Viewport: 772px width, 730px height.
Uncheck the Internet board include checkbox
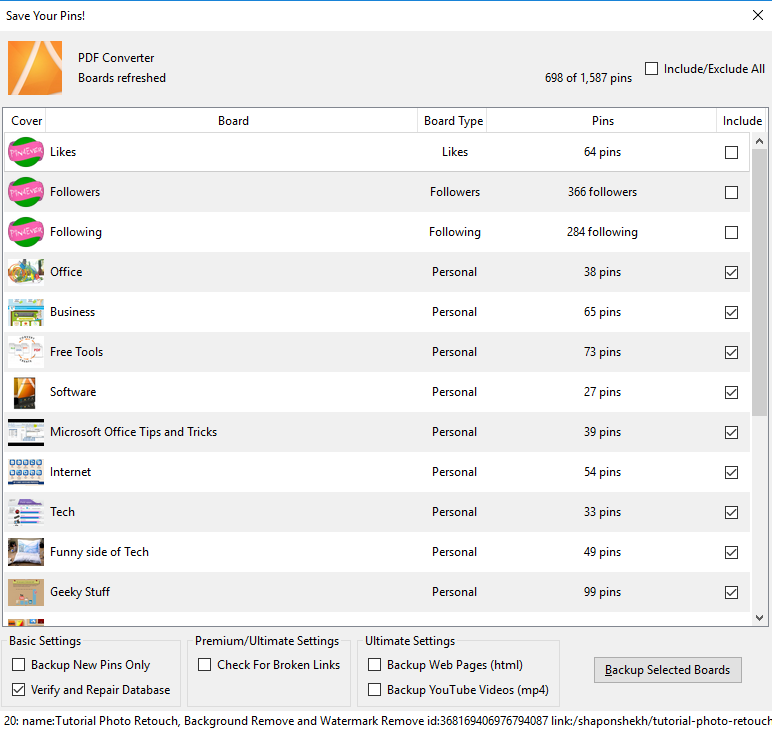tap(732, 472)
